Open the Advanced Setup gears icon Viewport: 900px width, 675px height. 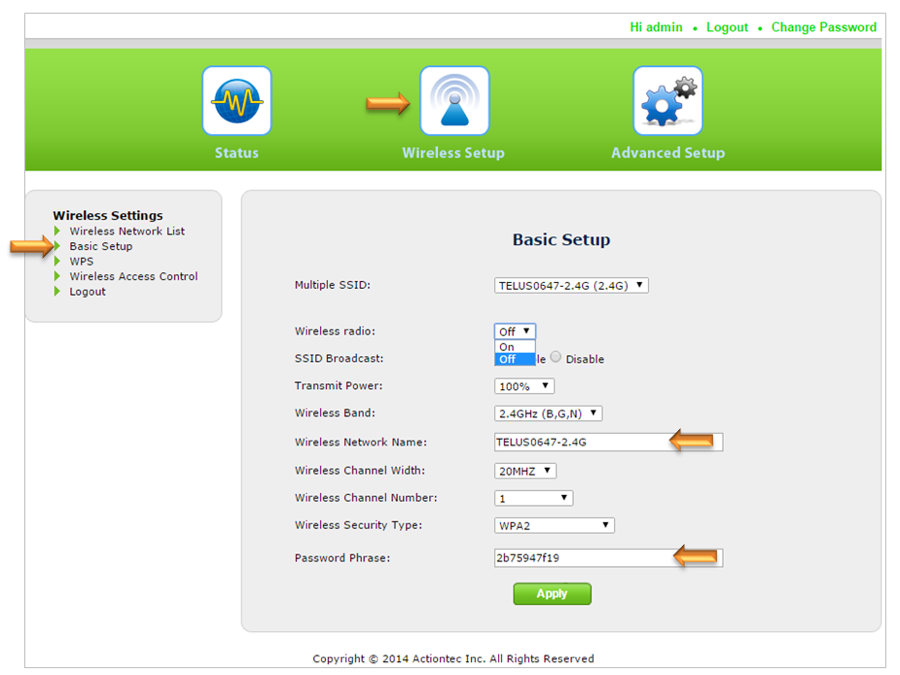coord(668,100)
